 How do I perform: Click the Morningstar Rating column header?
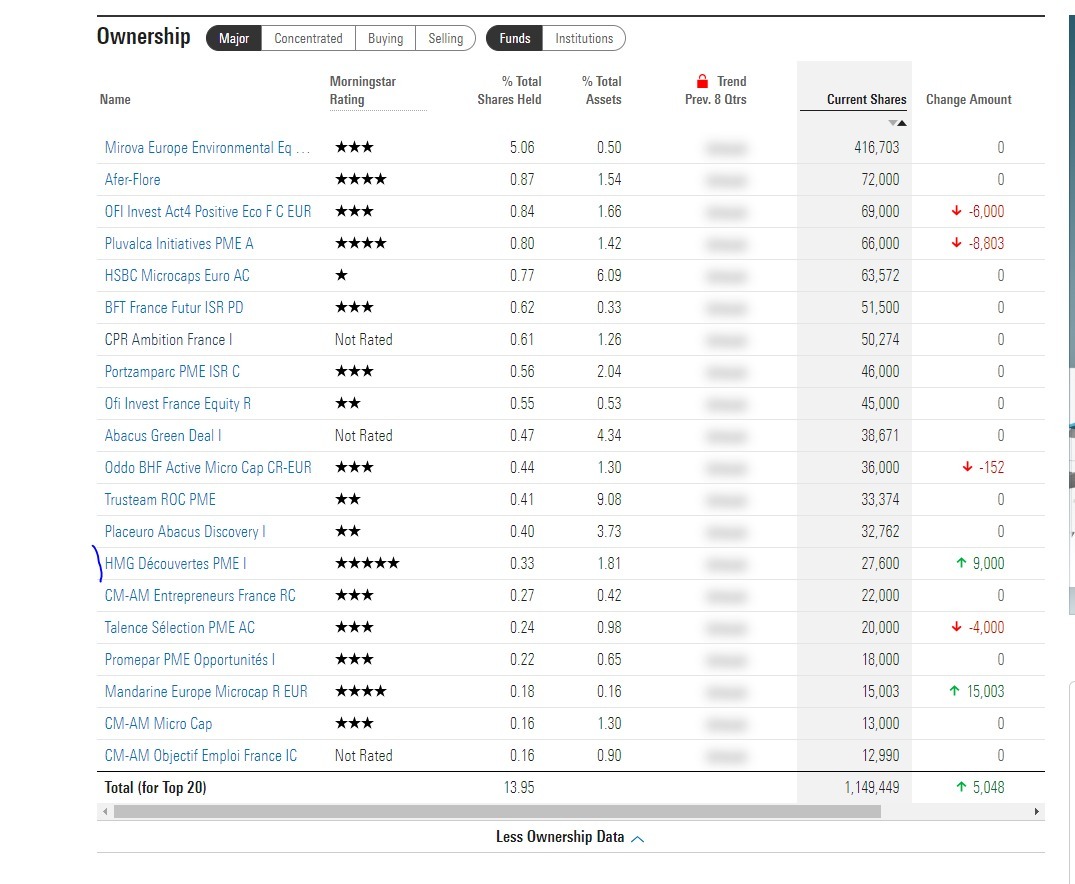(x=363, y=91)
